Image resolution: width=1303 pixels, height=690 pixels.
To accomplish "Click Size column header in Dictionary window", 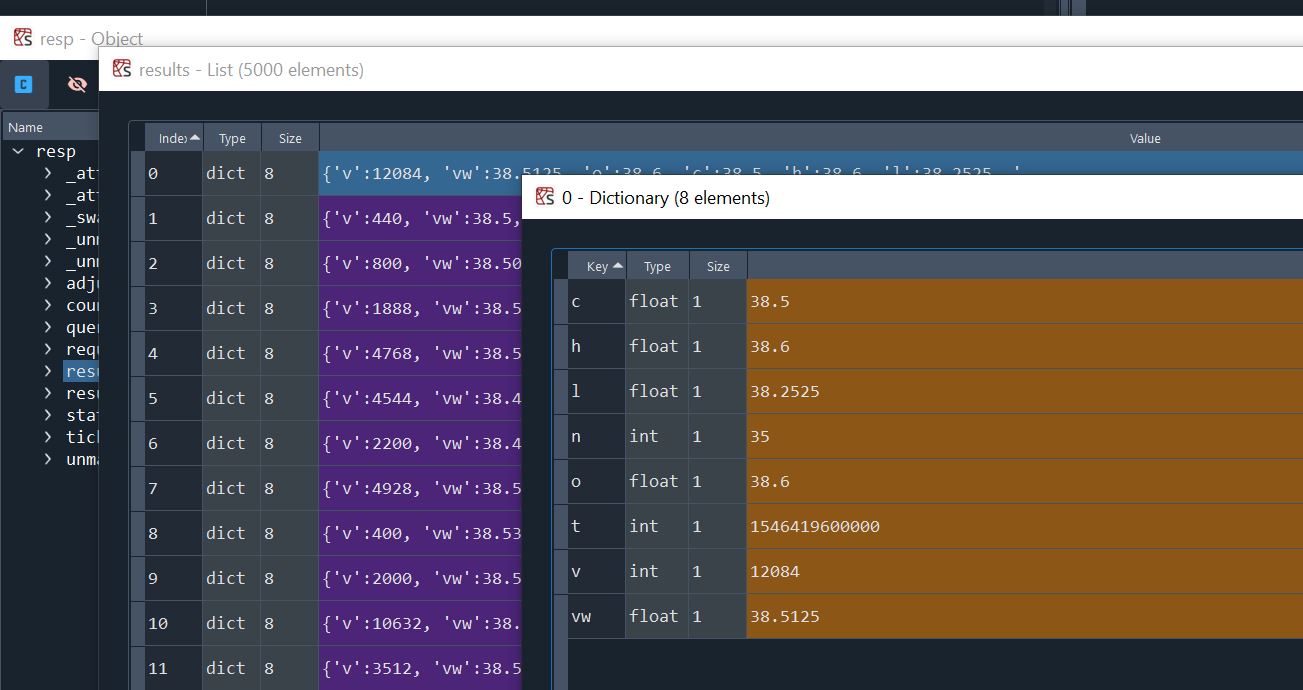I will [x=718, y=266].
